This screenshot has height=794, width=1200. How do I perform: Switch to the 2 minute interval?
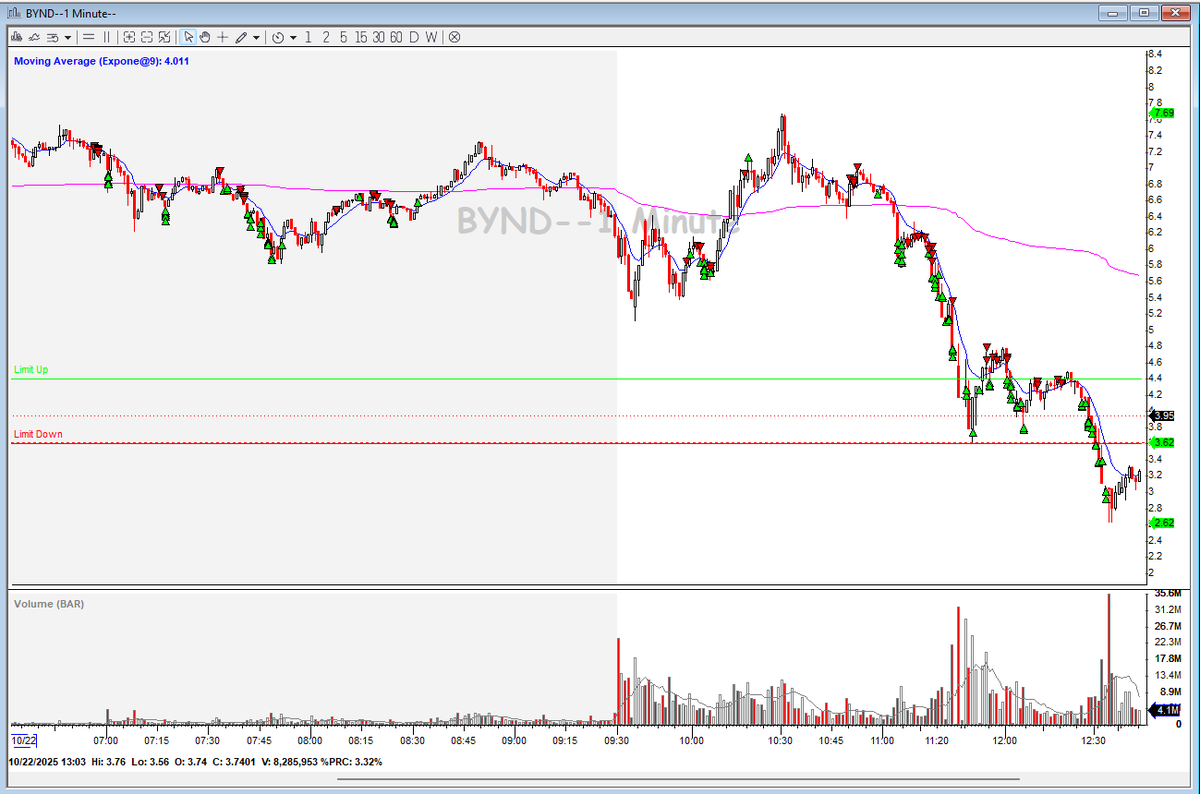tap(326, 37)
